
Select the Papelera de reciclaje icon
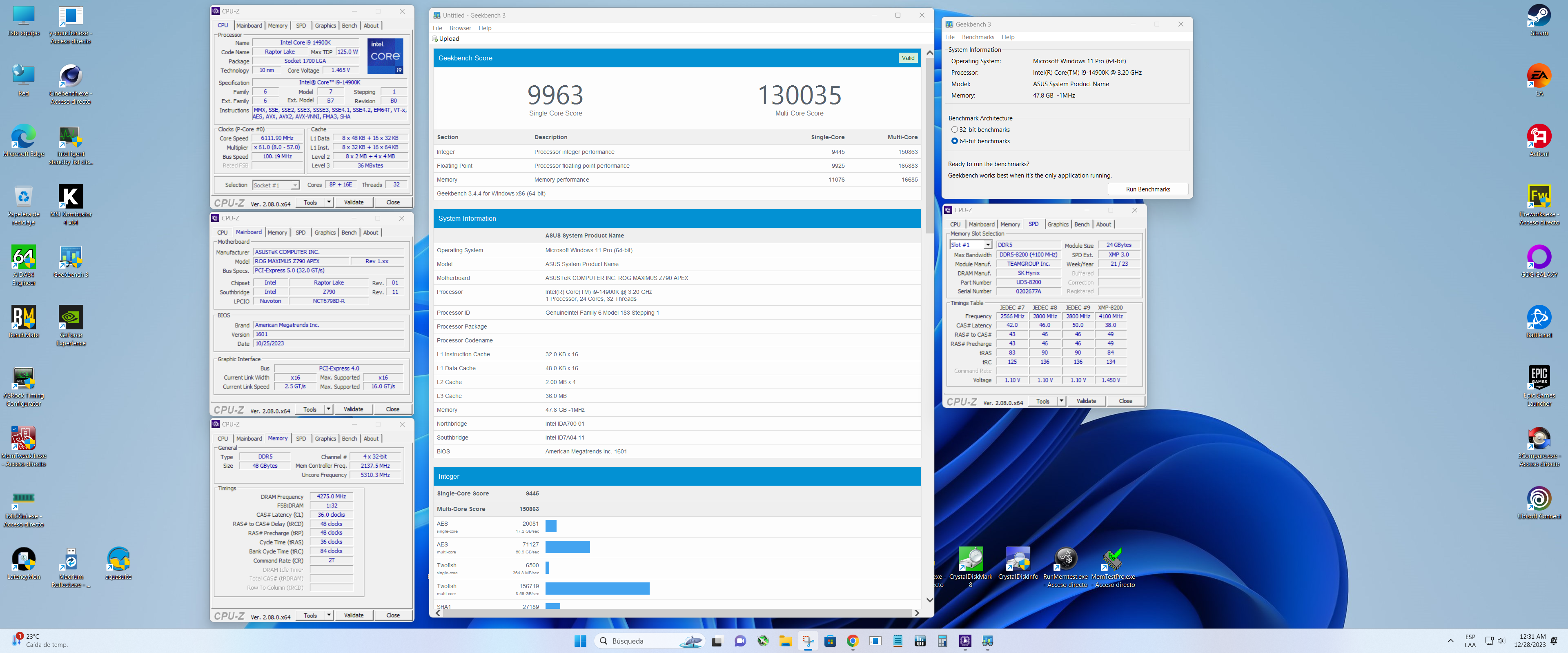coord(23,205)
